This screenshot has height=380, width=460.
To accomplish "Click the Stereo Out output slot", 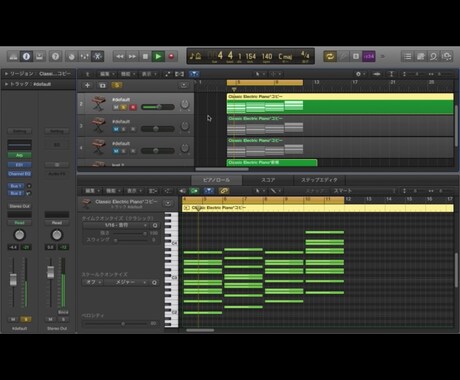I will (19, 206).
